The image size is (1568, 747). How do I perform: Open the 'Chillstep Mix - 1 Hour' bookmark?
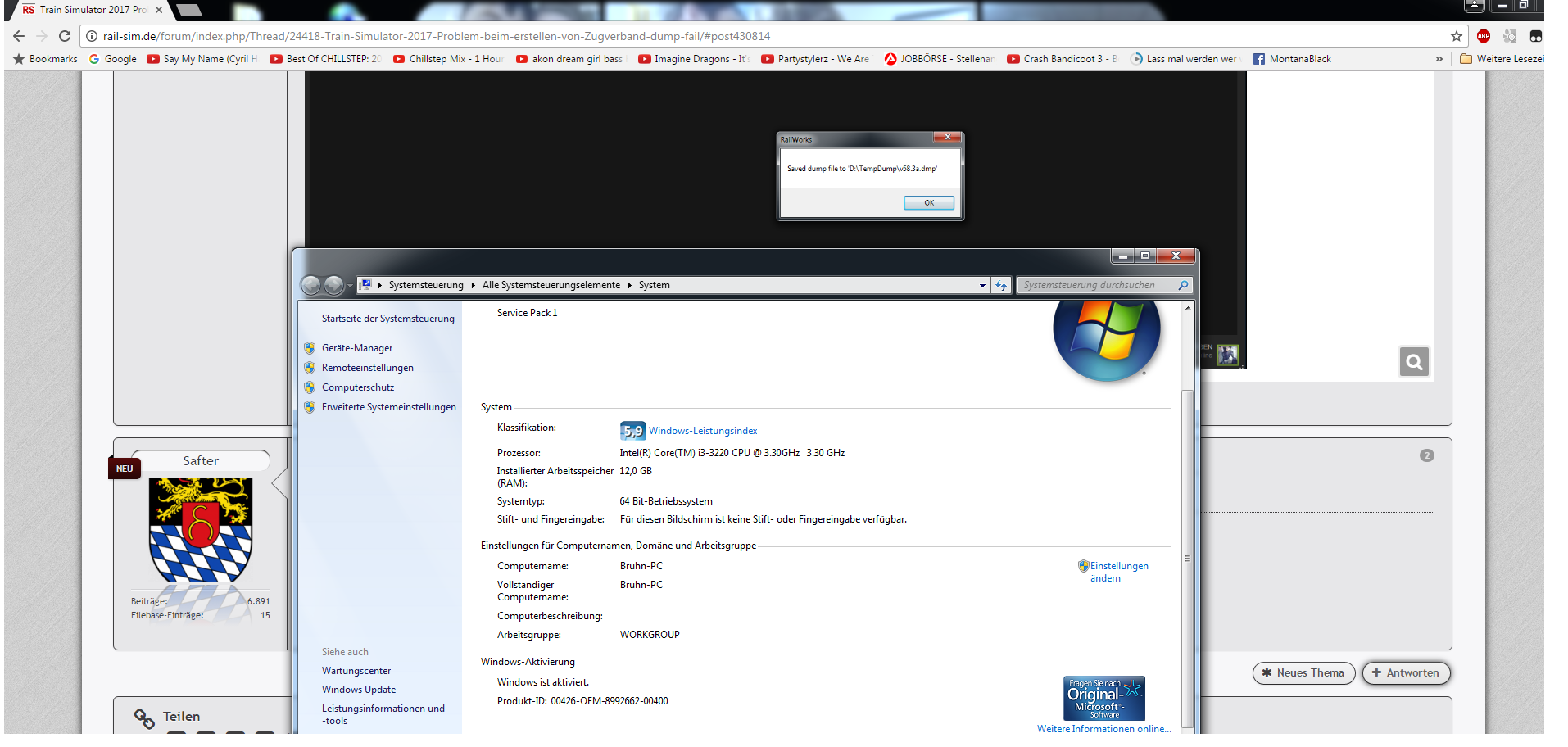pyautogui.click(x=448, y=59)
